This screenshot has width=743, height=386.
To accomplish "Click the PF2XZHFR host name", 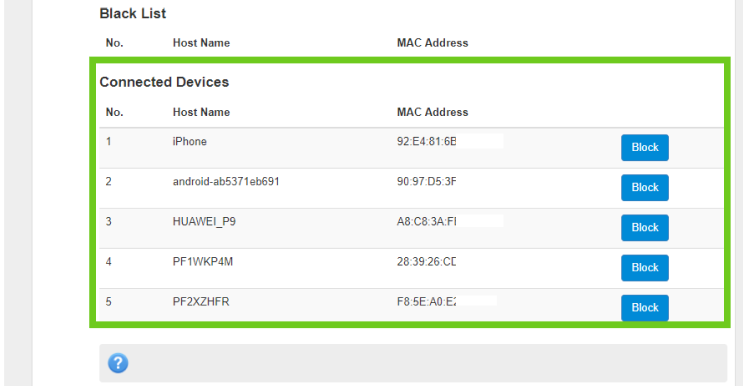I will pyautogui.click(x=201, y=302).
